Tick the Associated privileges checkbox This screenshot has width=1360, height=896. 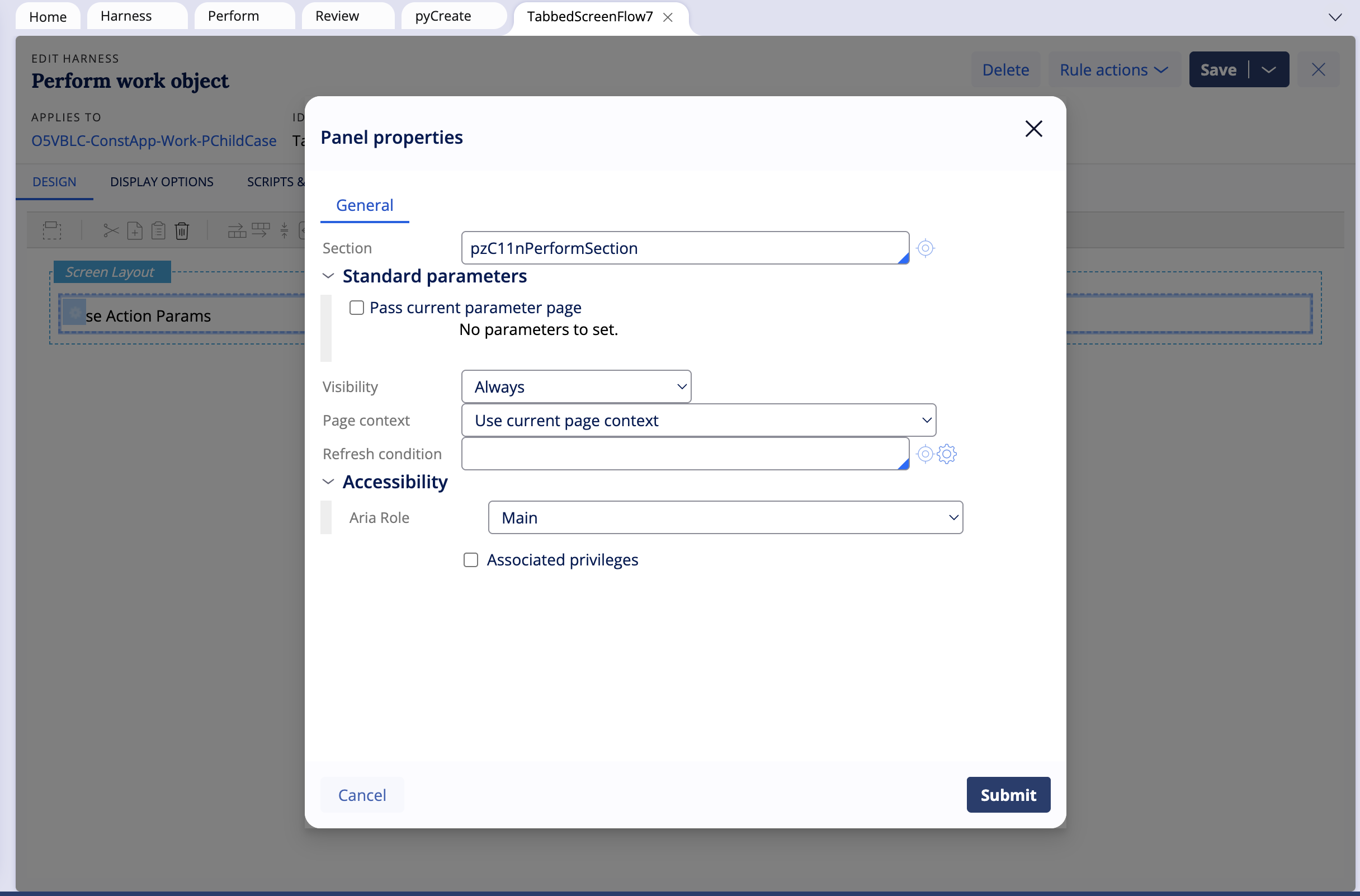pyautogui.click(x=471, y=559)
